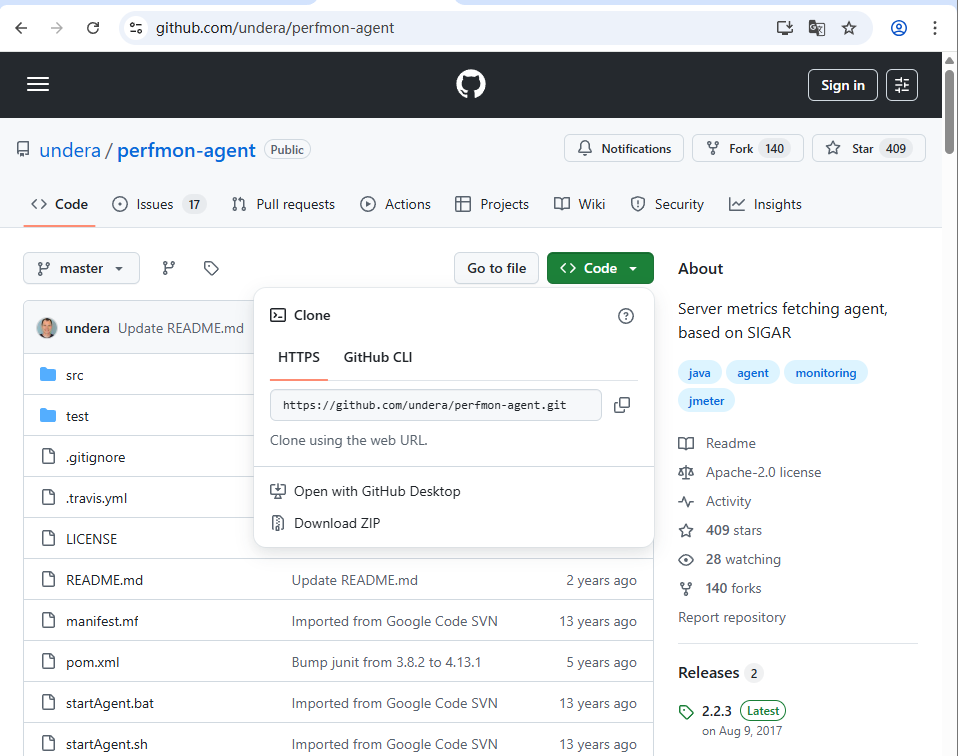The height and width of the screenshot is (756, 958).
Task: Open the src folder icon
Action: coord(48,375)
